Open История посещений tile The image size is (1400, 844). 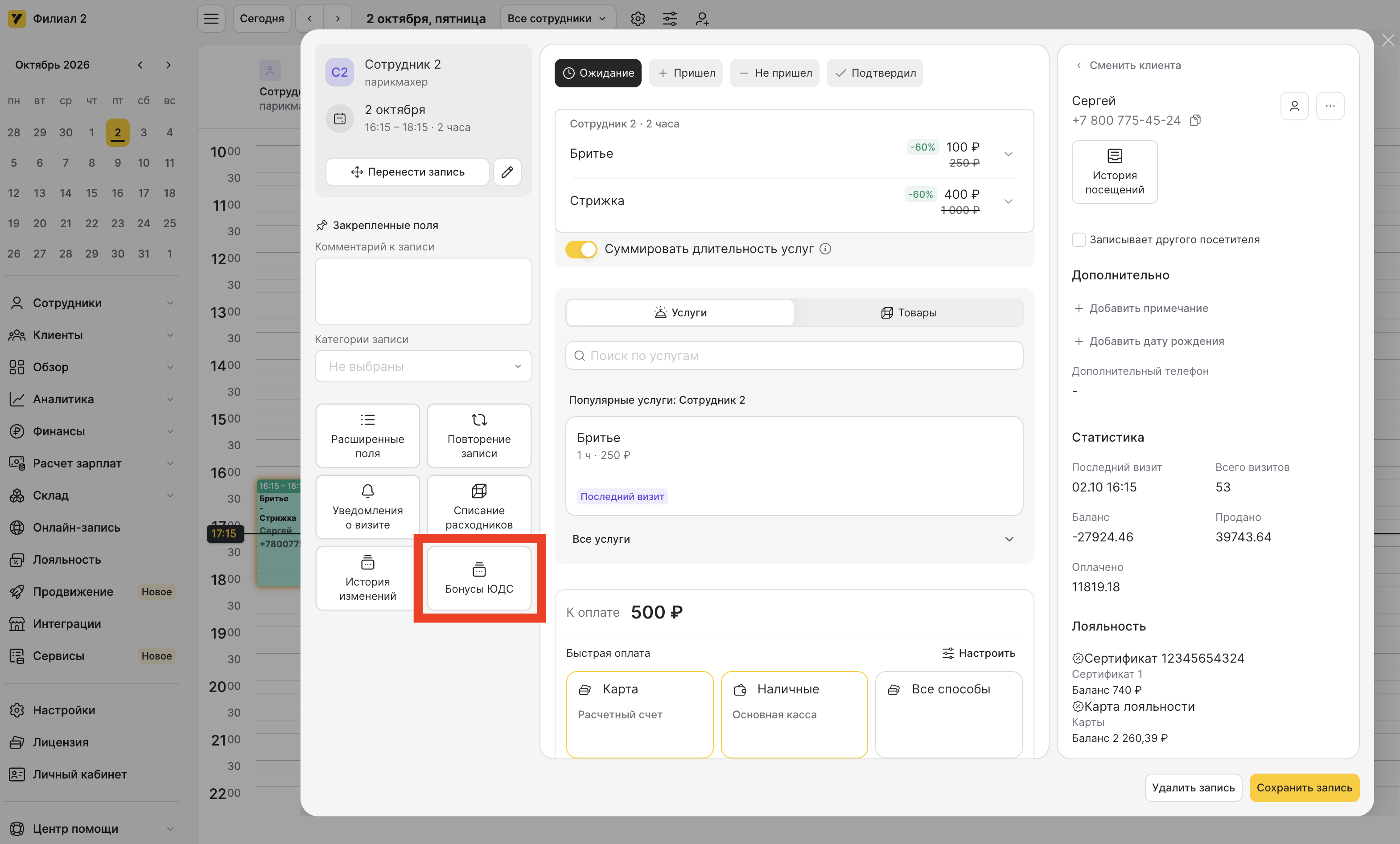click(1114, 172)
